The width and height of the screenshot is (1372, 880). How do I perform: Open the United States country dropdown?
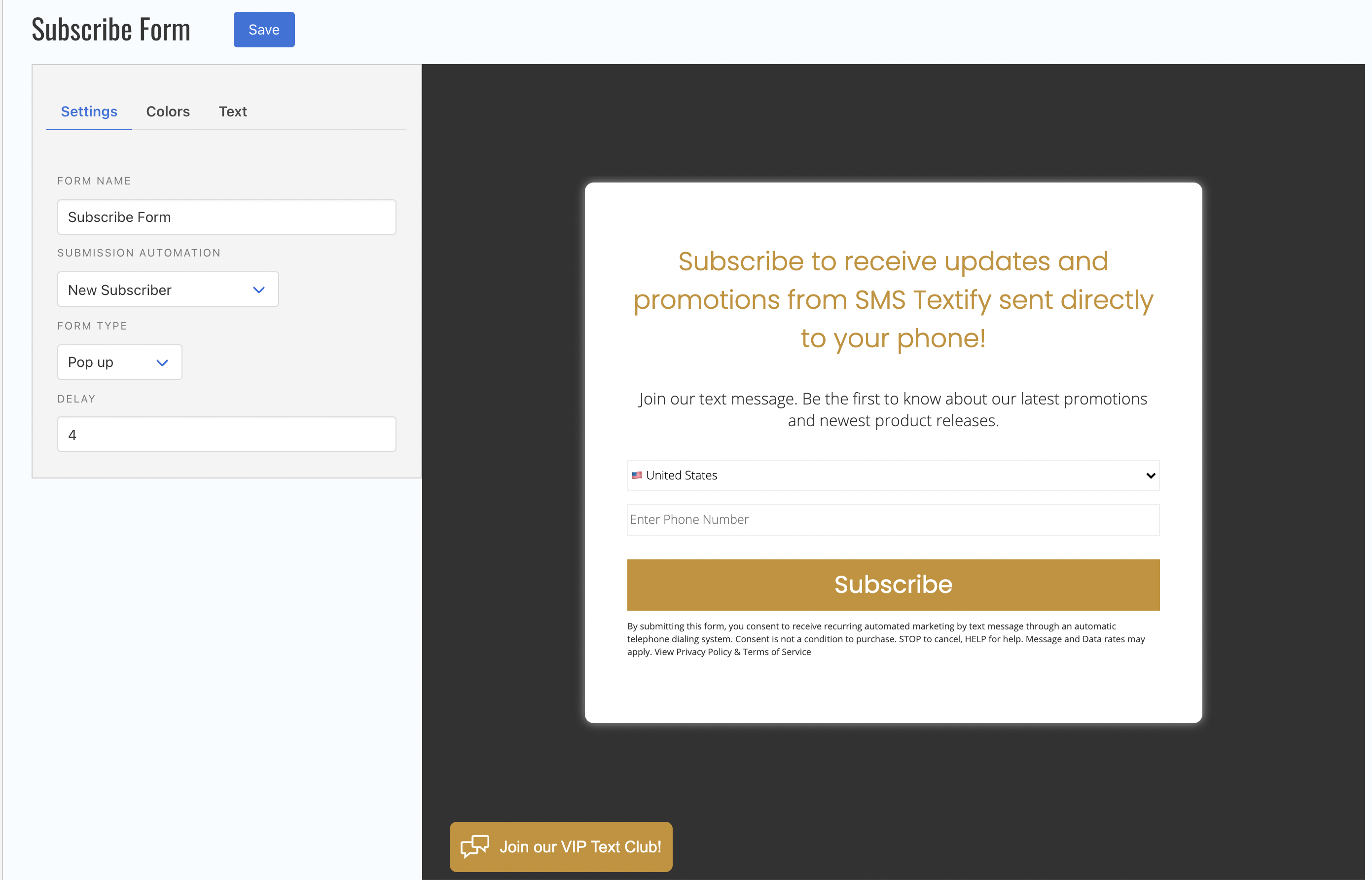[893, 476]
